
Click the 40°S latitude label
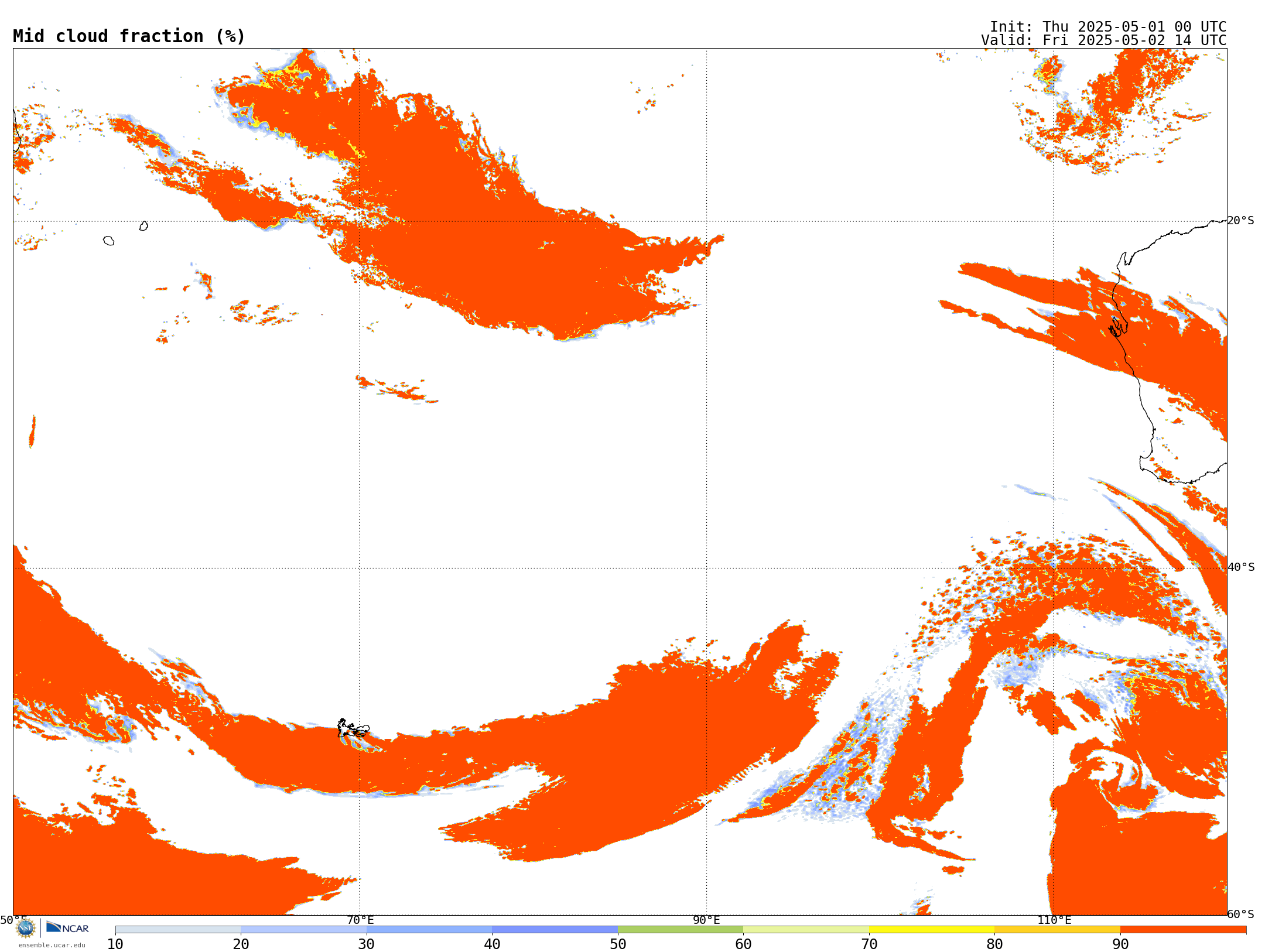[1241, 567]
